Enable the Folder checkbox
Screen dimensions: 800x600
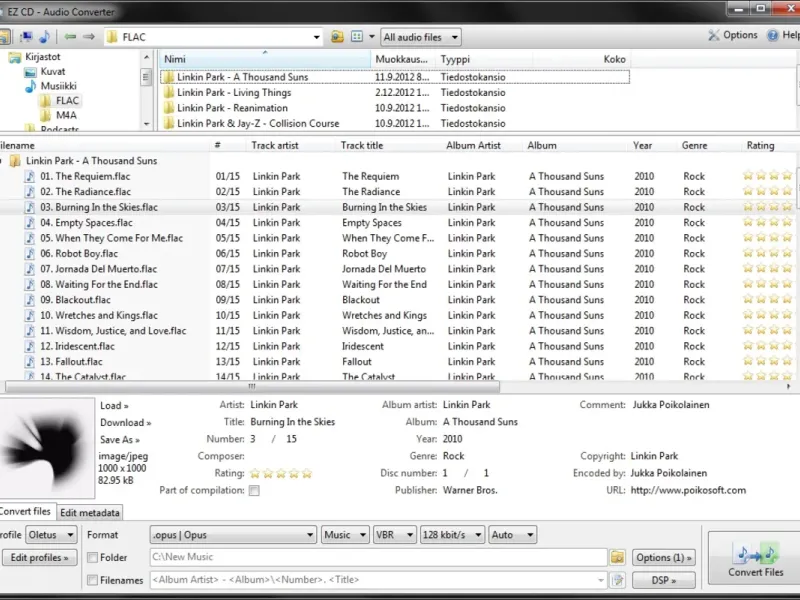[x=93, y=558]
